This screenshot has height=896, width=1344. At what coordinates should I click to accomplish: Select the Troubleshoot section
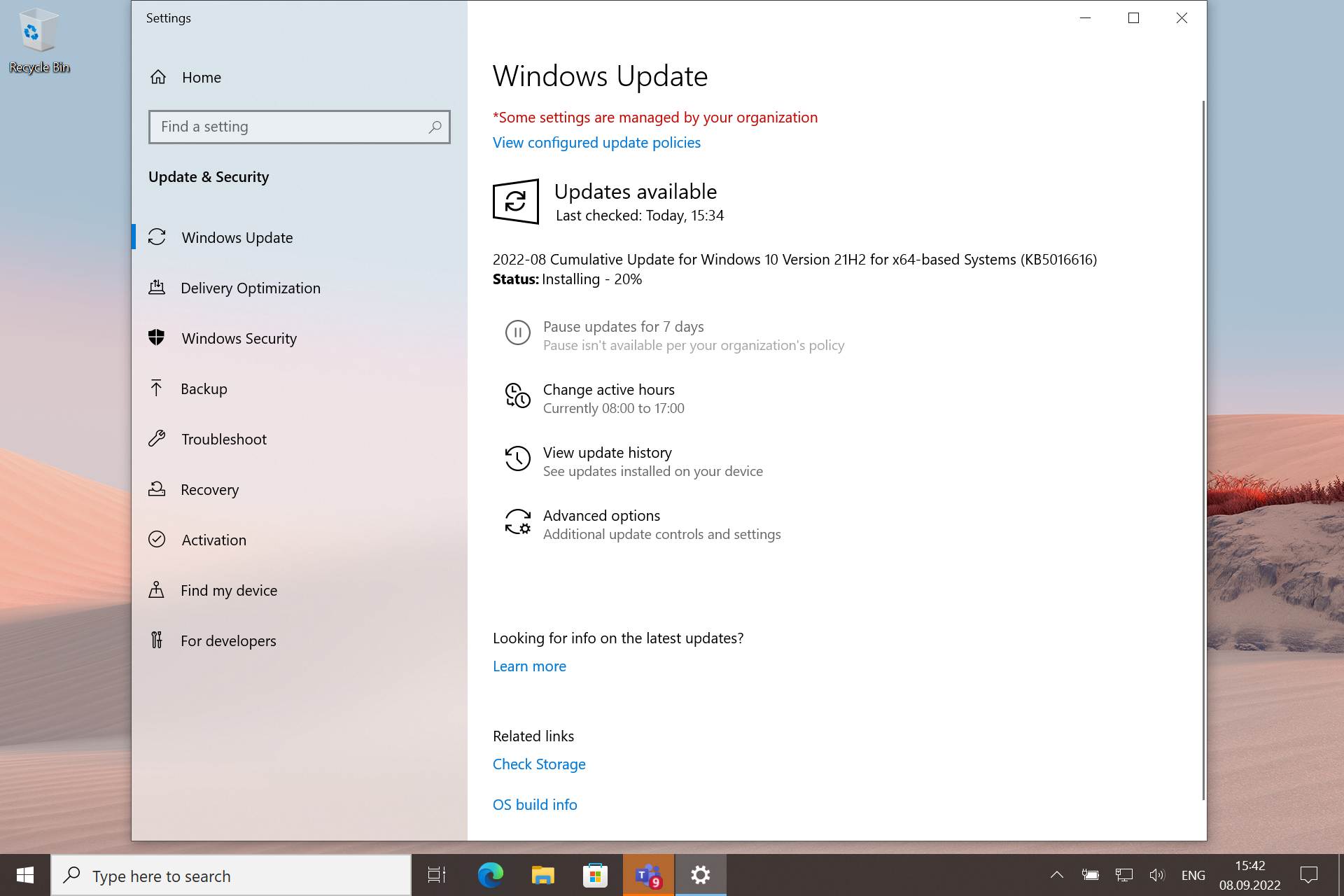coord(224,439)
